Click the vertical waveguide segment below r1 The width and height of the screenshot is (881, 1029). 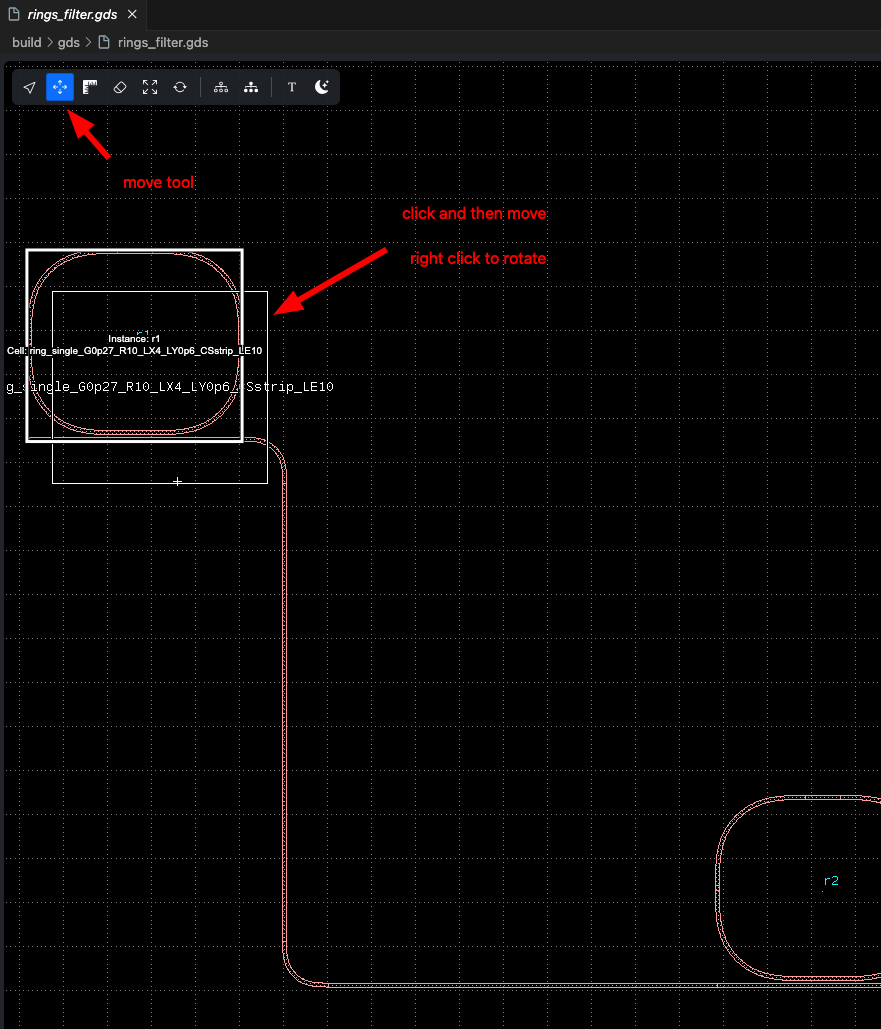tap(286, 700)
